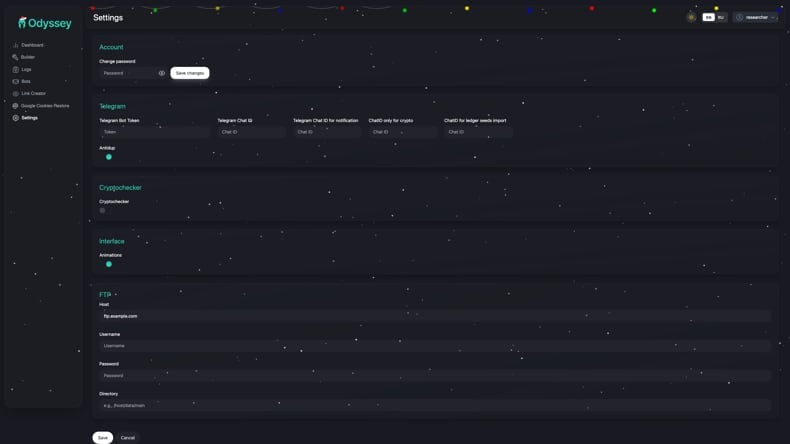Click the Logs icon in sidebar

click(x=16, y=69)
